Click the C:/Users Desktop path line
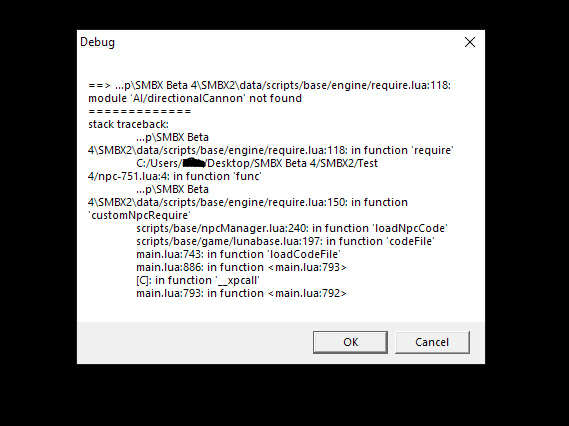The width and height of the screenshot is (569, 426). pos(257,163)
